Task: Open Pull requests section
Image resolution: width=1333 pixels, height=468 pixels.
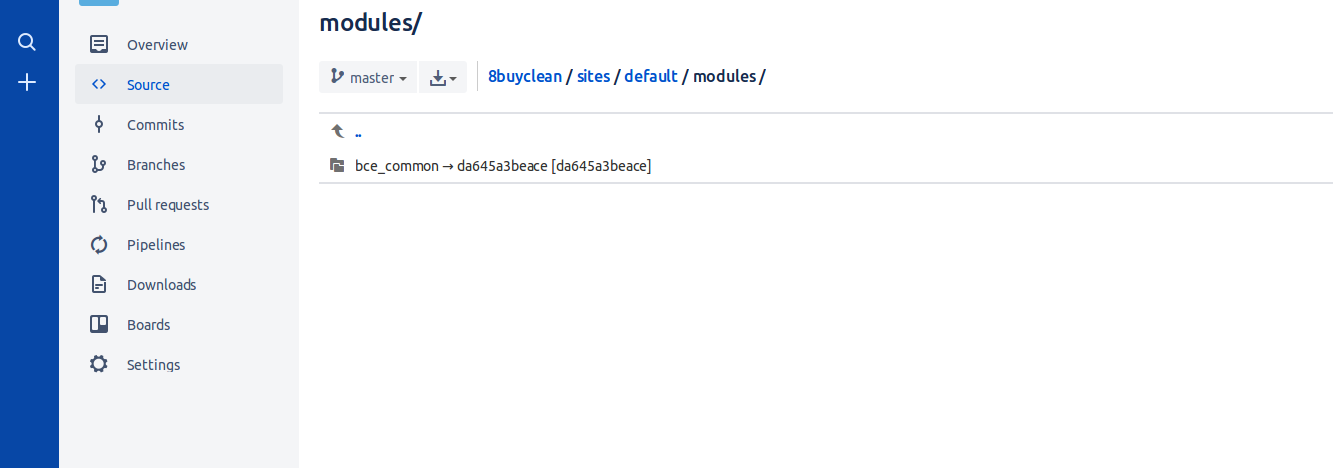Action: [179, 204]
